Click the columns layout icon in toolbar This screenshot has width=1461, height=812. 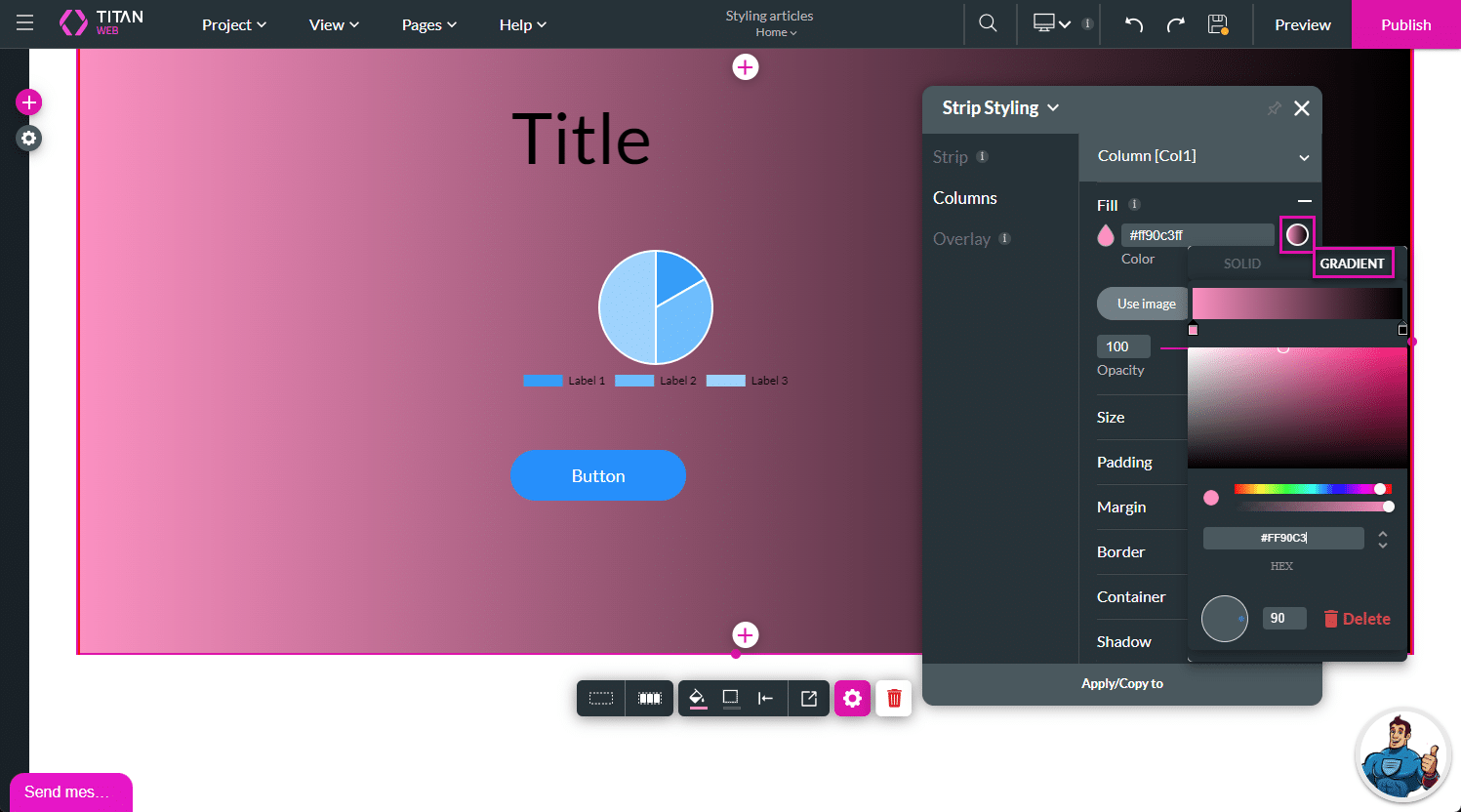coord(650,698)
